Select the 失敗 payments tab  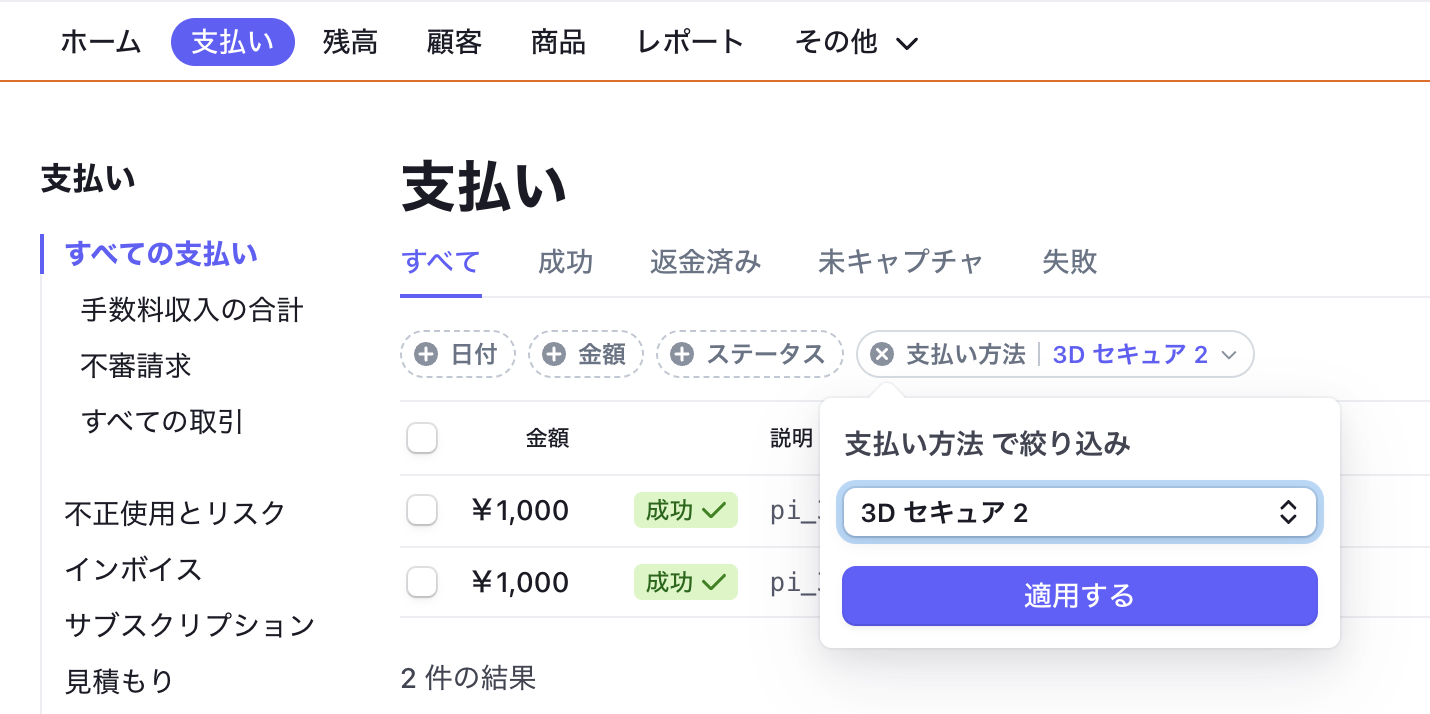[1069, 262]
